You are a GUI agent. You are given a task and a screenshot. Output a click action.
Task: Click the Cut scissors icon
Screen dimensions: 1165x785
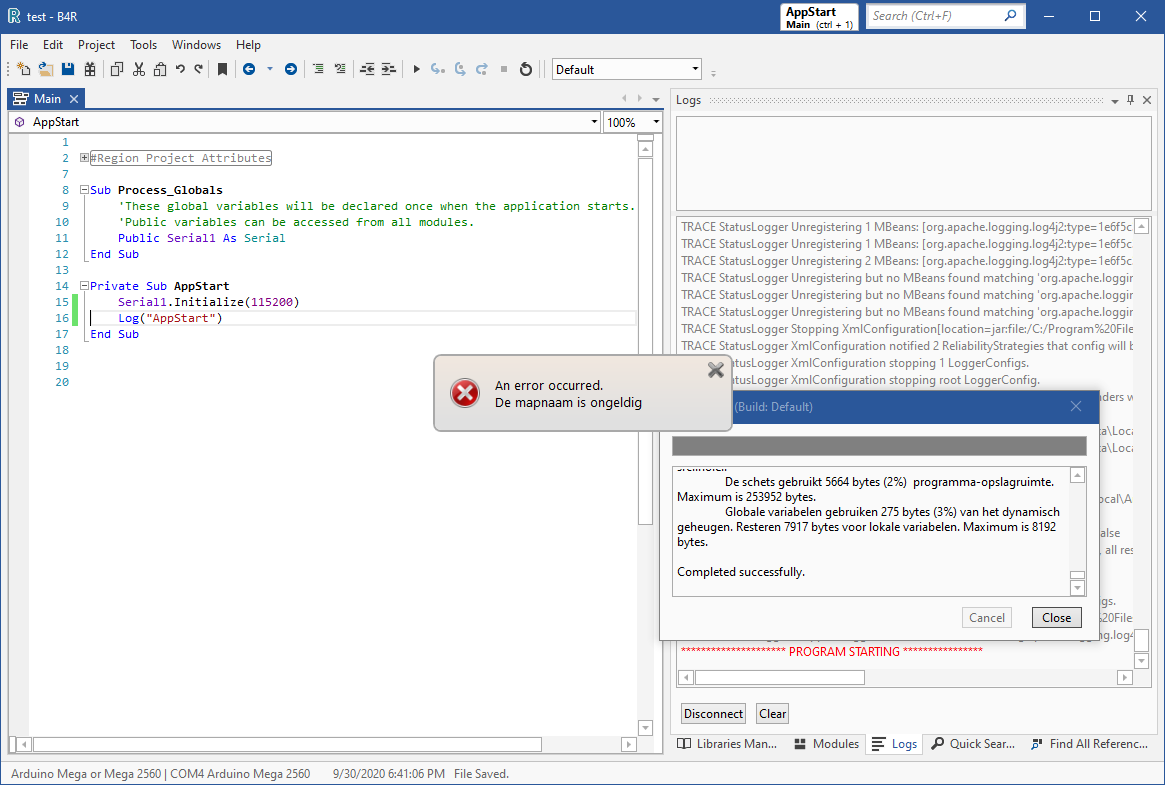(139, 69)
